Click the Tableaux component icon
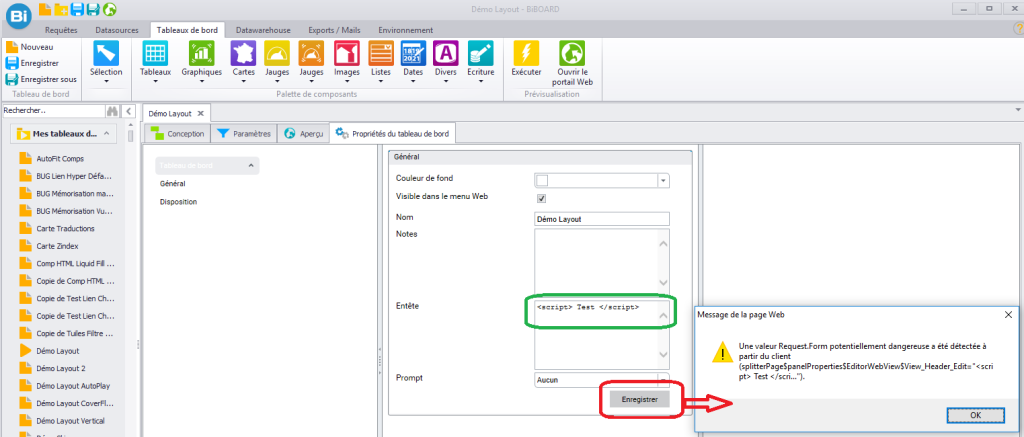This screenshot has height=437, width=1024. [x=155, y=54]
